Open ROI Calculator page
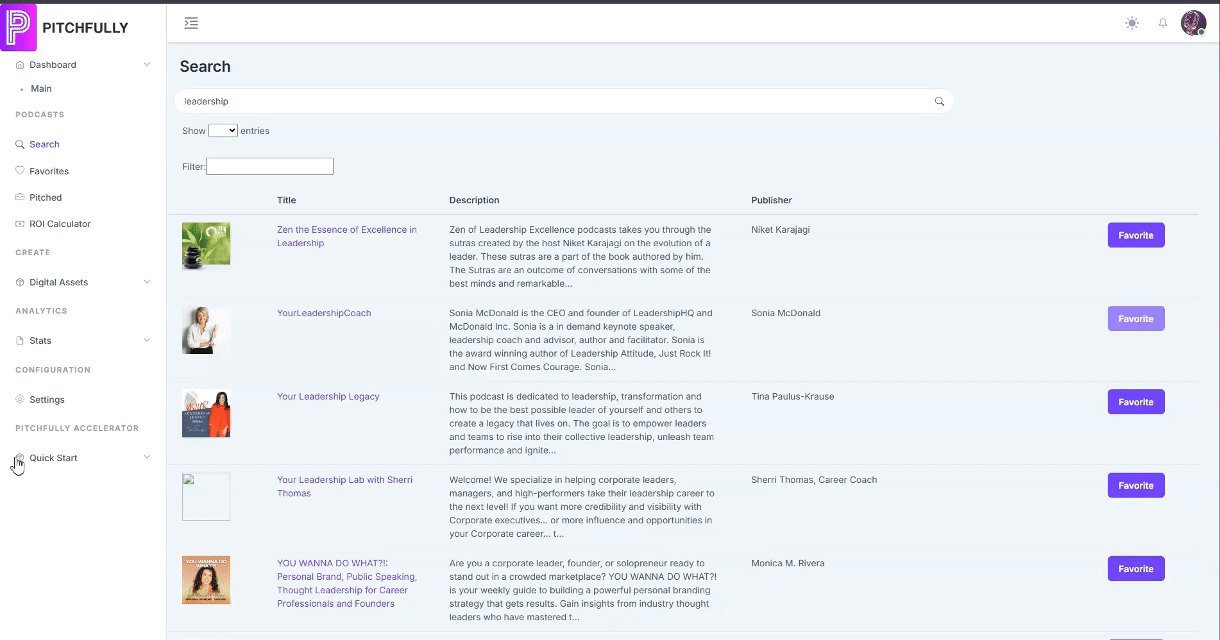1220x640 pixels. pos(60,224)
